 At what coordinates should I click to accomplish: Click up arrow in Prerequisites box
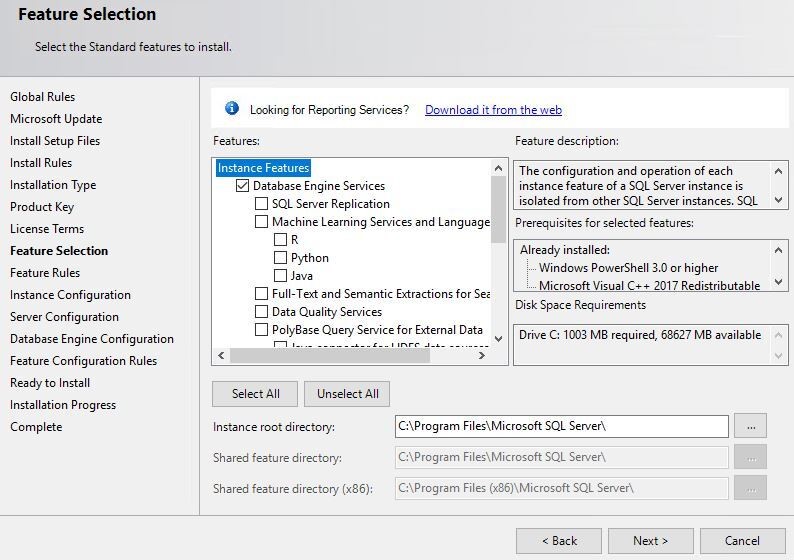pyautogui.click(x=779, y=250)
